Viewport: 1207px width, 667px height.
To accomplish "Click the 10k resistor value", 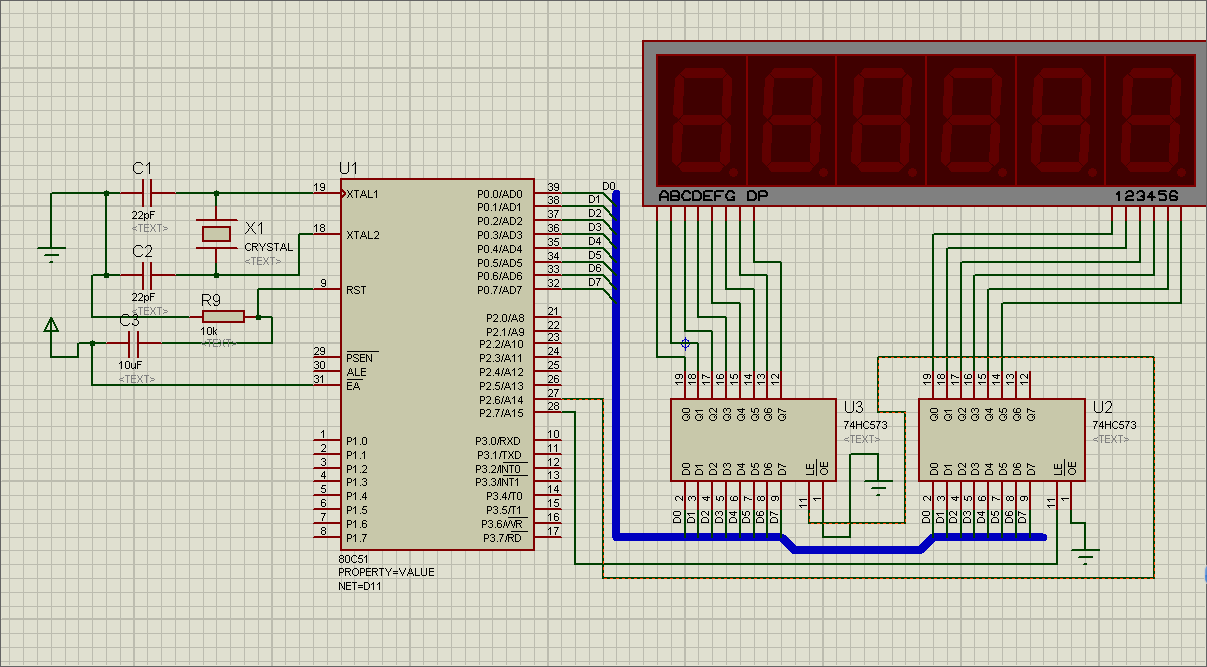I will click(x=209, y=331).
